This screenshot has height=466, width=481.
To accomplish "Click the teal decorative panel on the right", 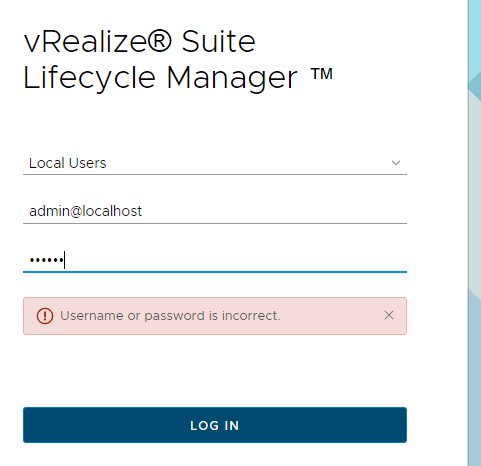I will 474,233.
